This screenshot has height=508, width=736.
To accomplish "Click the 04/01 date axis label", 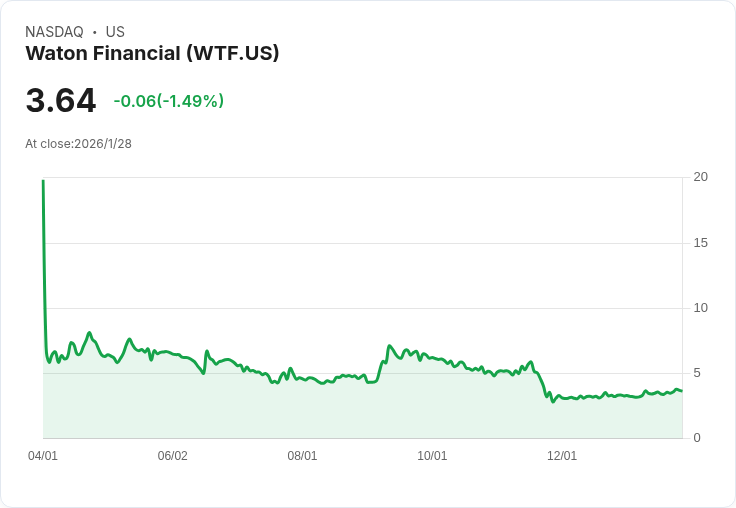I will (43, 456).
